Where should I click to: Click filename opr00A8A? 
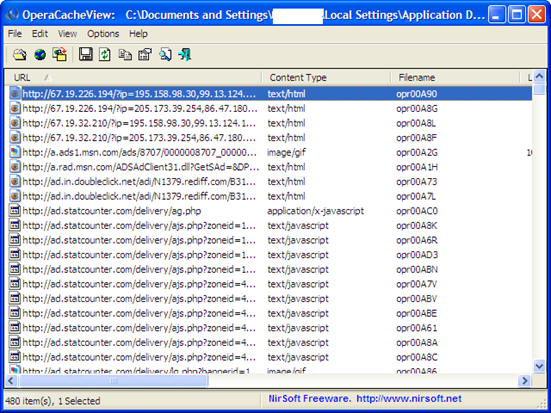point(417,342)
